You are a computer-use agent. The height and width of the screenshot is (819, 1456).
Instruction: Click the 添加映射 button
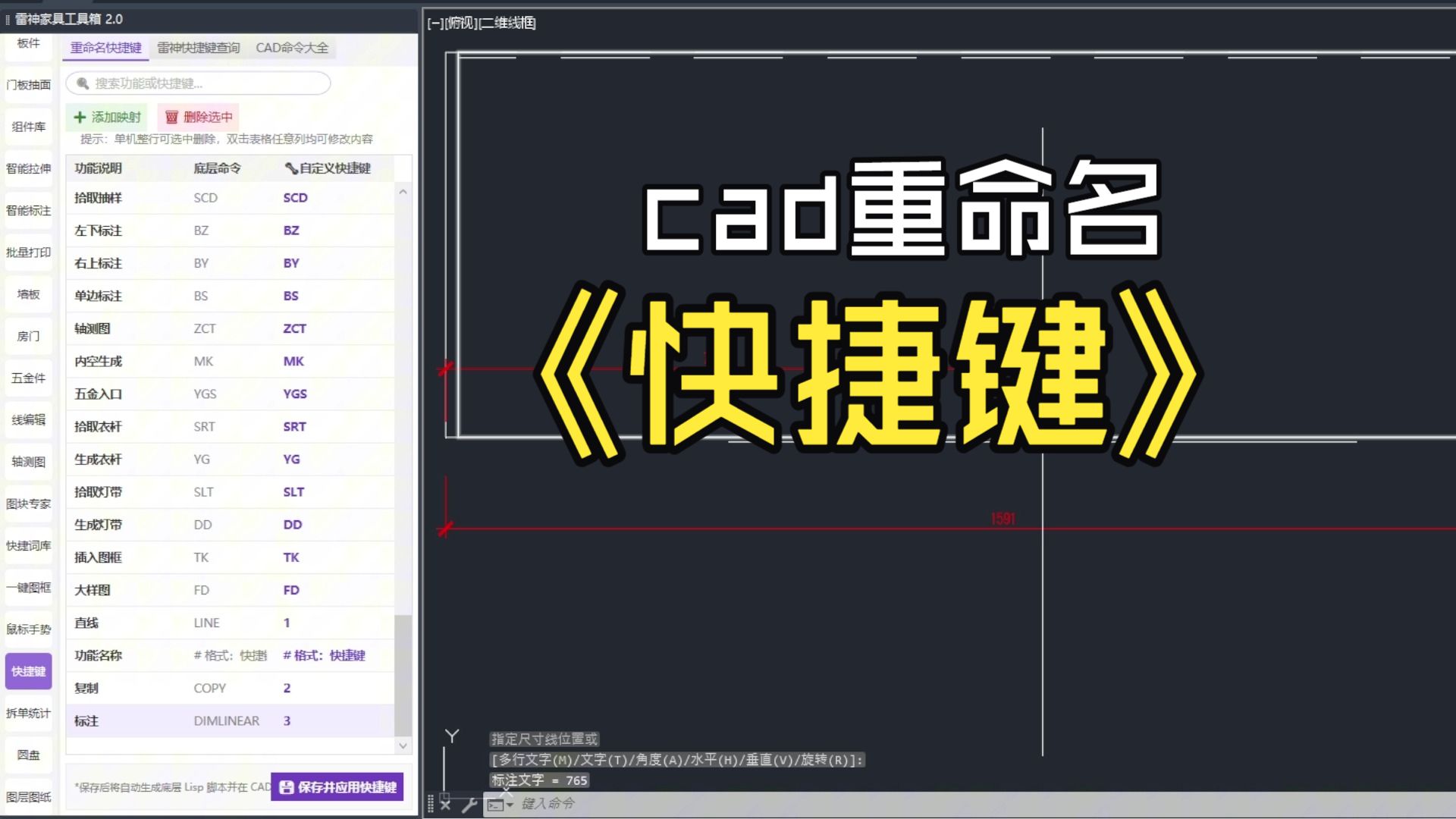[107, 117]
